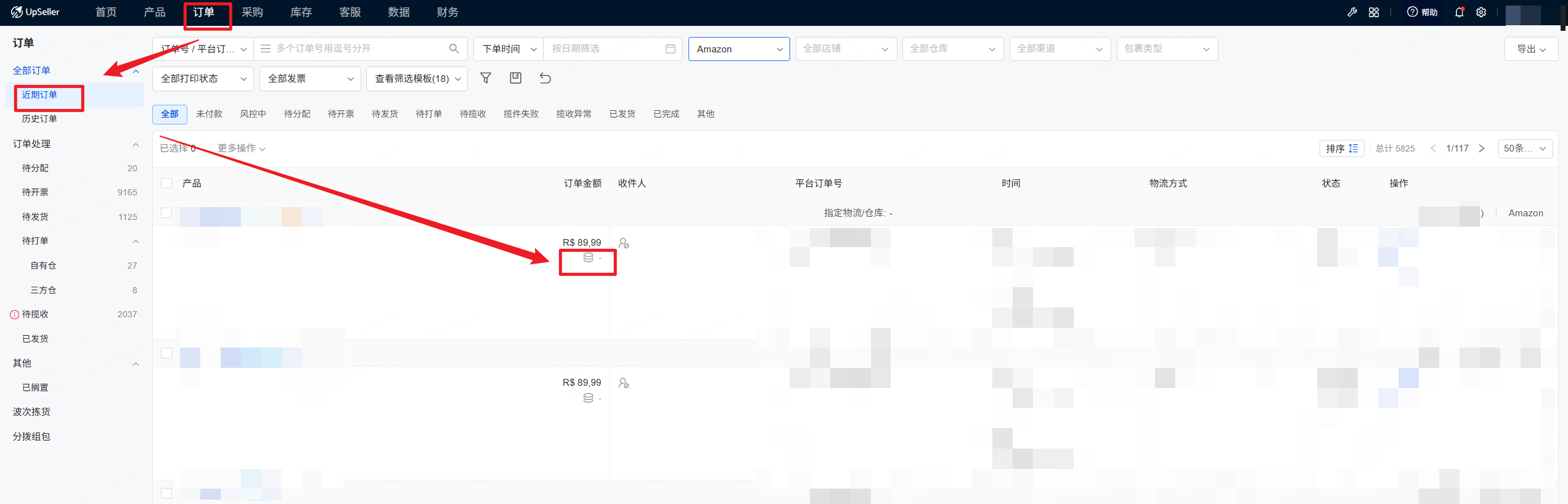Image resolution: width=1568 pixels, height=504 pixels.
Task: Open the settings gear icon
Action: pyautogui.click(x=1481, y=12)
